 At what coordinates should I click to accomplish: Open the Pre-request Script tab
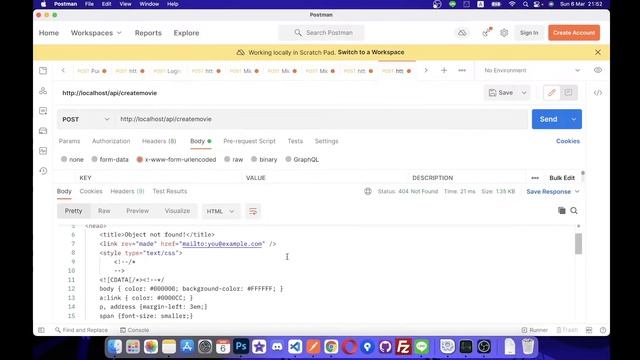coord(249,141)
